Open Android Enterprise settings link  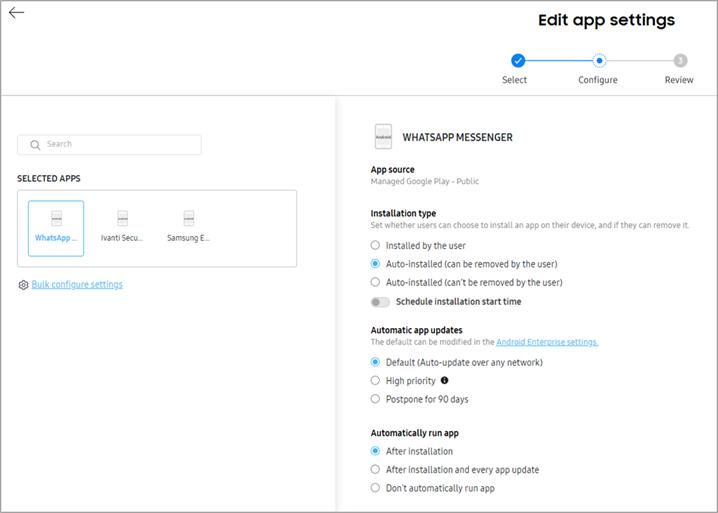pos(547,342)
